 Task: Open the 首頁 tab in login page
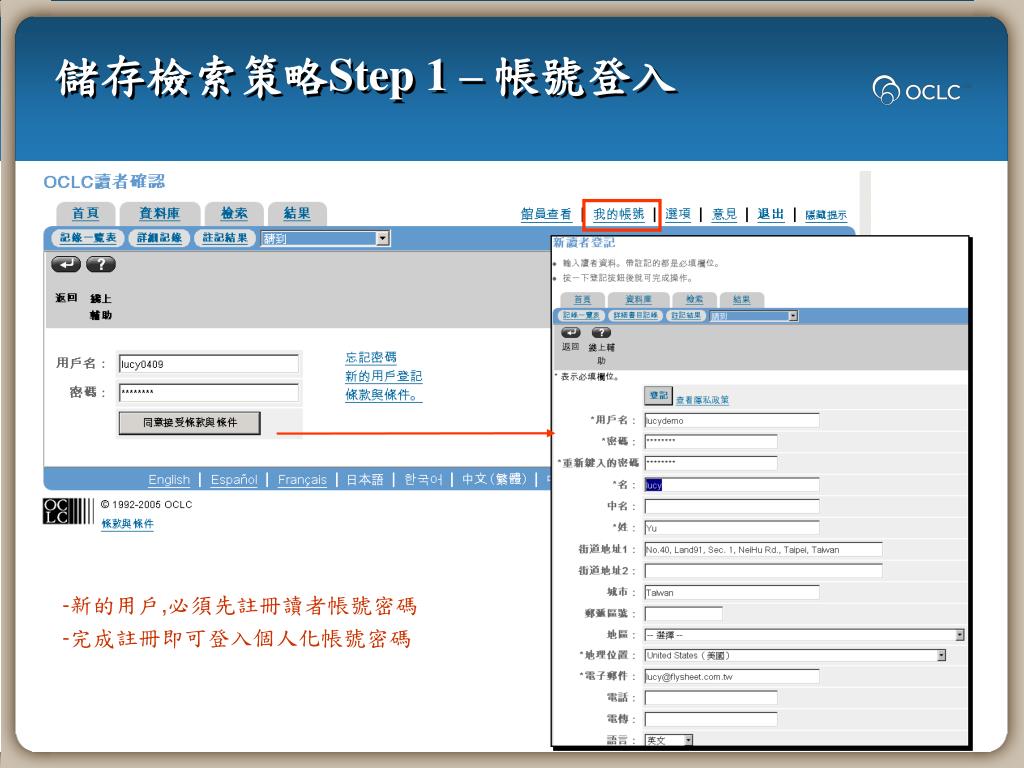[86, 214]
